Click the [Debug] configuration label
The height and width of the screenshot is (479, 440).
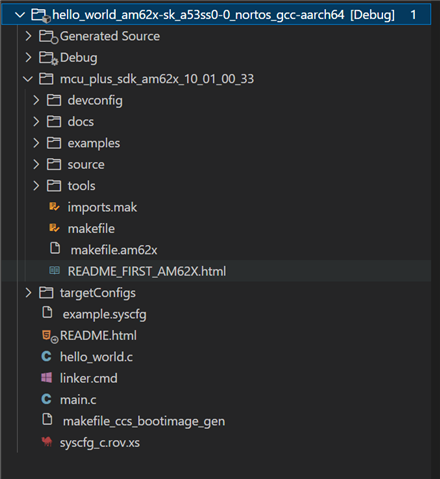click(x=372, y=15)
